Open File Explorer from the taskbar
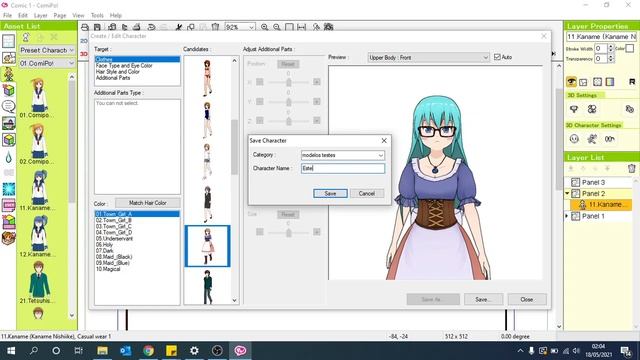Screen dimensions: 640x360 [x=102, y=351]
